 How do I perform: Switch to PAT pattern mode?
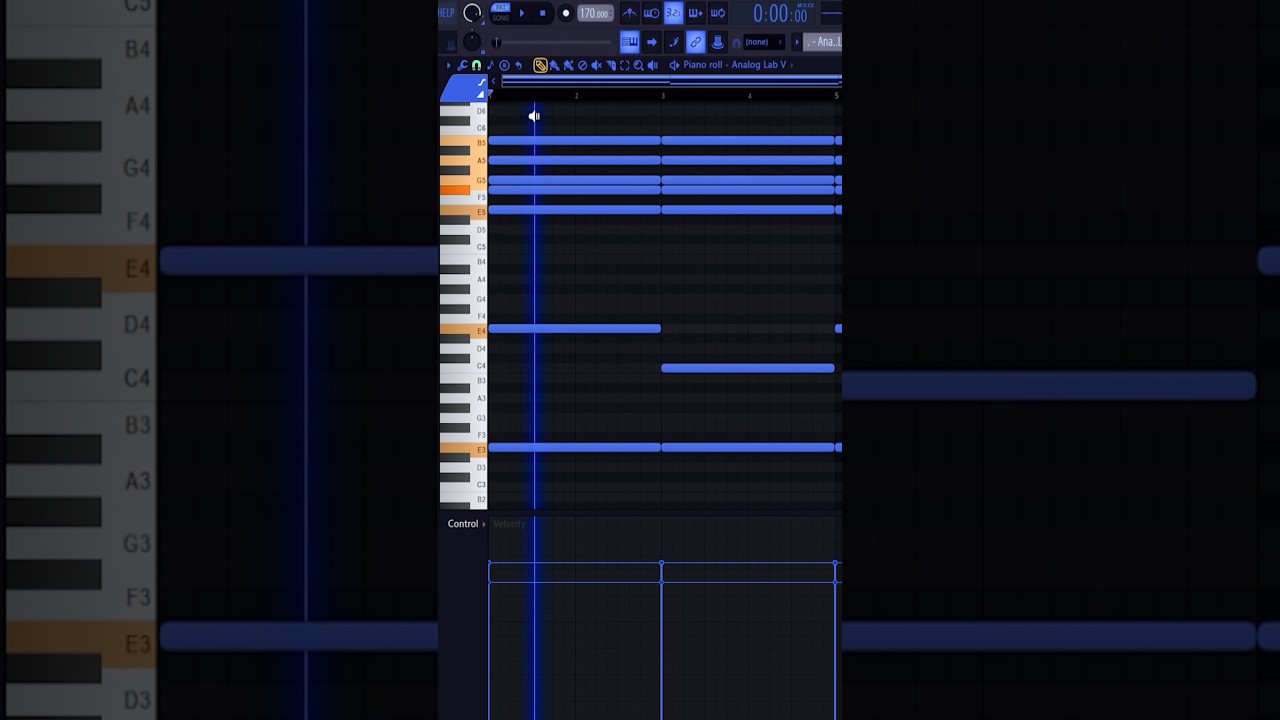click(x=500, y=7)
